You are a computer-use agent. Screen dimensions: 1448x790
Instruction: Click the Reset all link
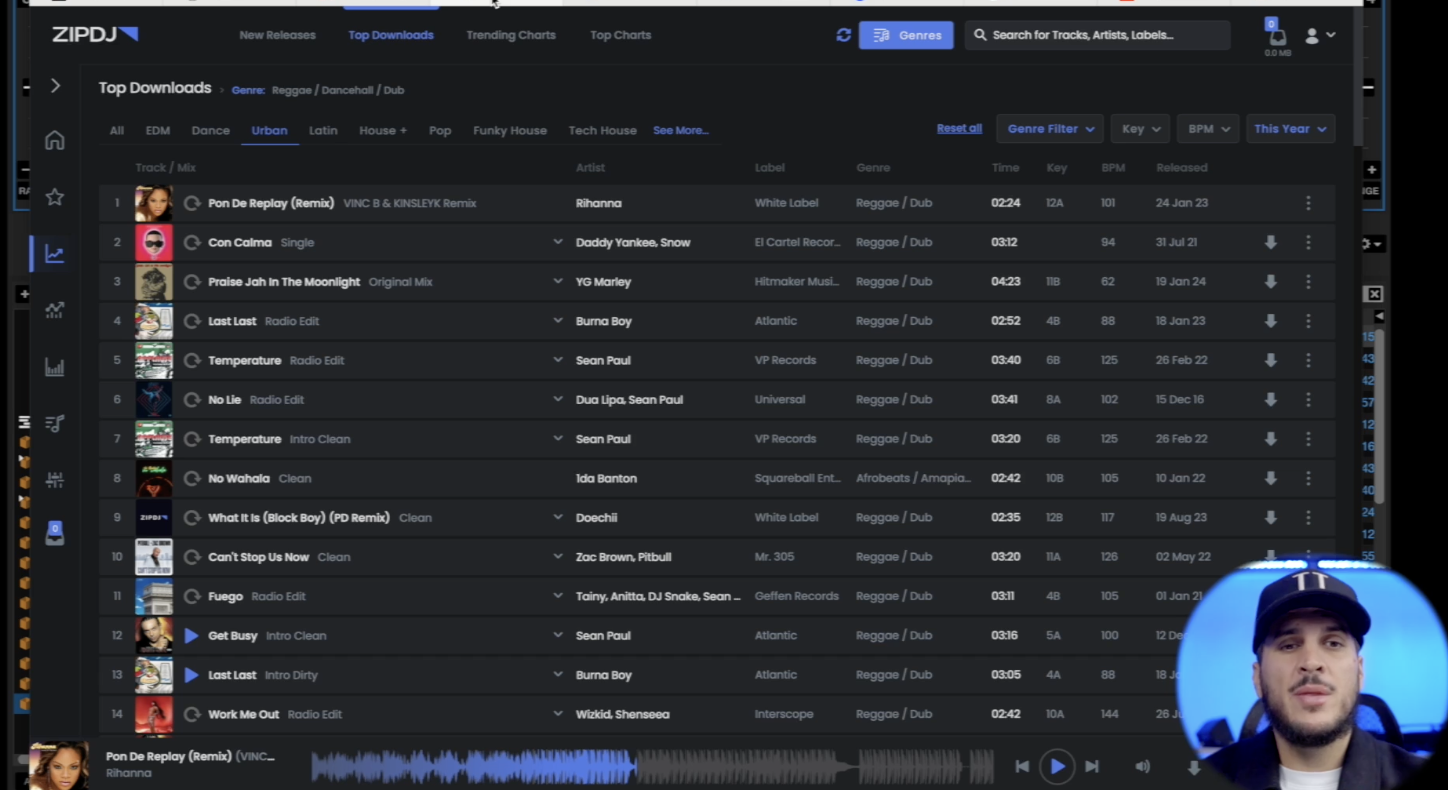click(x=958, y=129)
